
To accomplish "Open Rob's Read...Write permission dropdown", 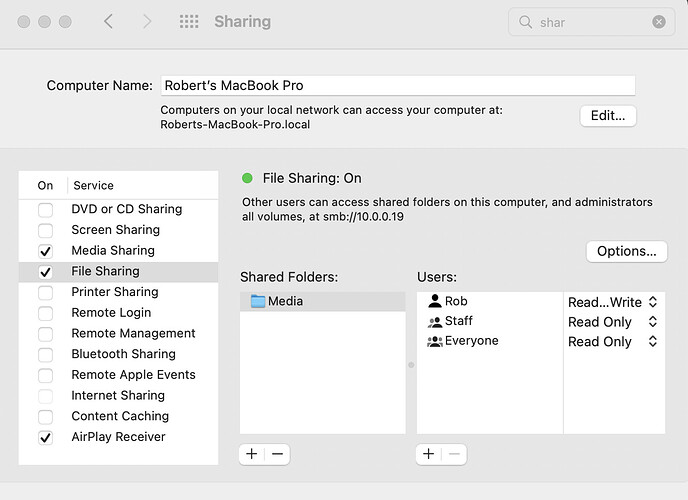I will click(613, 302).
